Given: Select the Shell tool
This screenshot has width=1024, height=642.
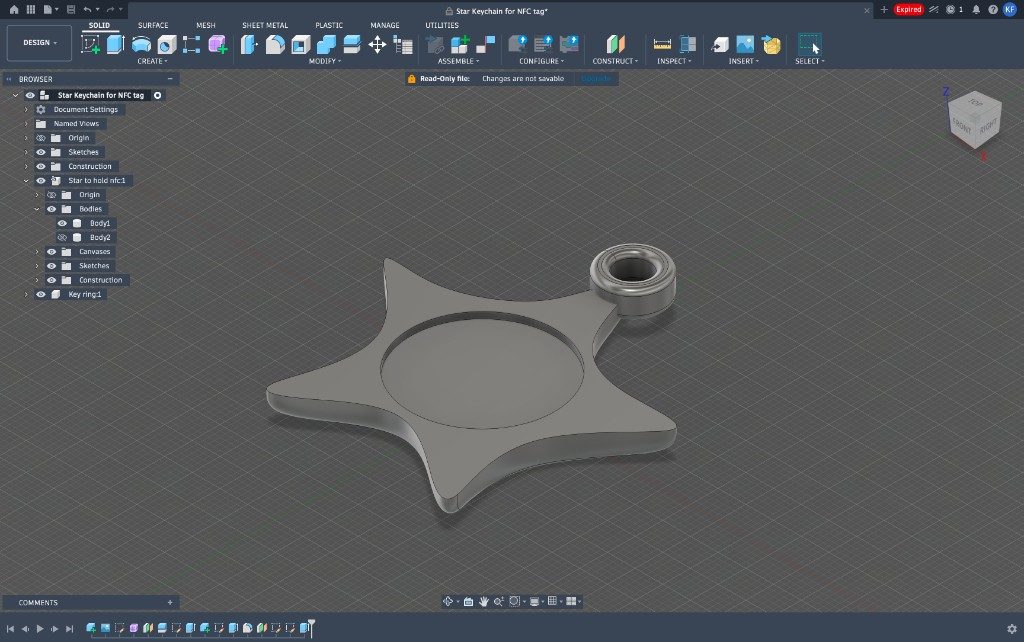Looking at the screenshot, I should click(x=300, y=44).
